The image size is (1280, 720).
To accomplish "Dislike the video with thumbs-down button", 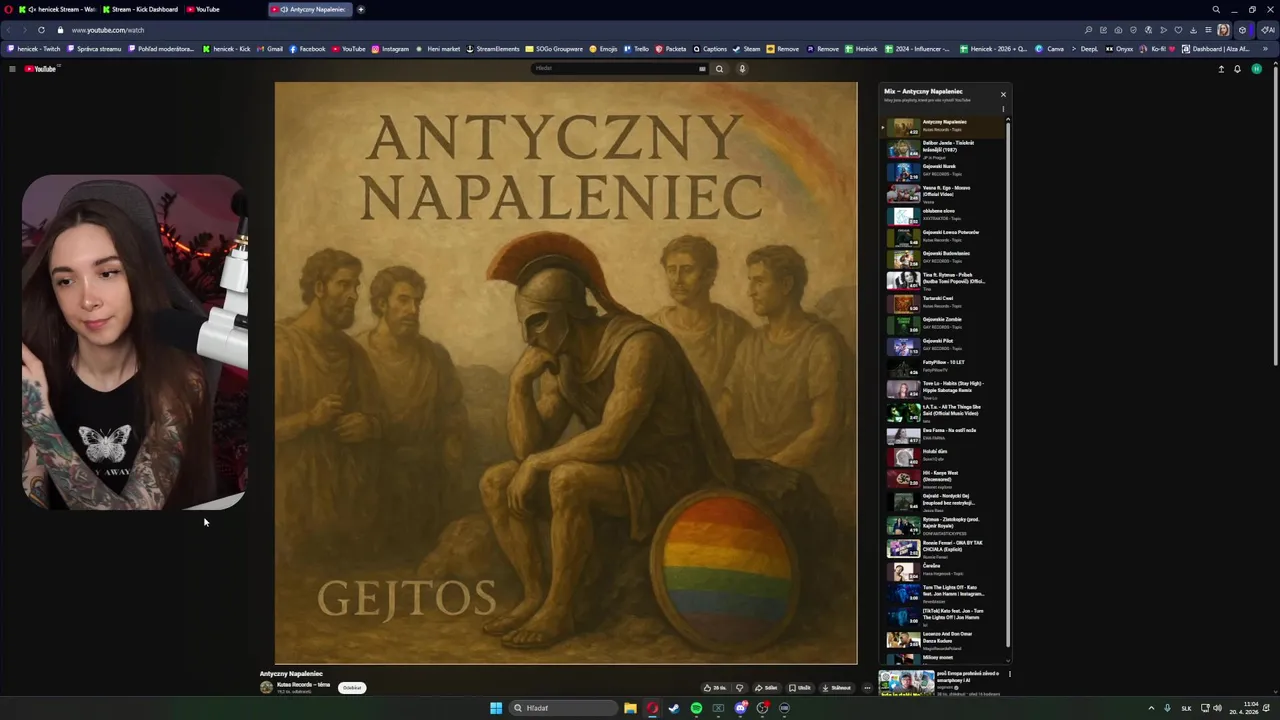I will coord(740,688).
